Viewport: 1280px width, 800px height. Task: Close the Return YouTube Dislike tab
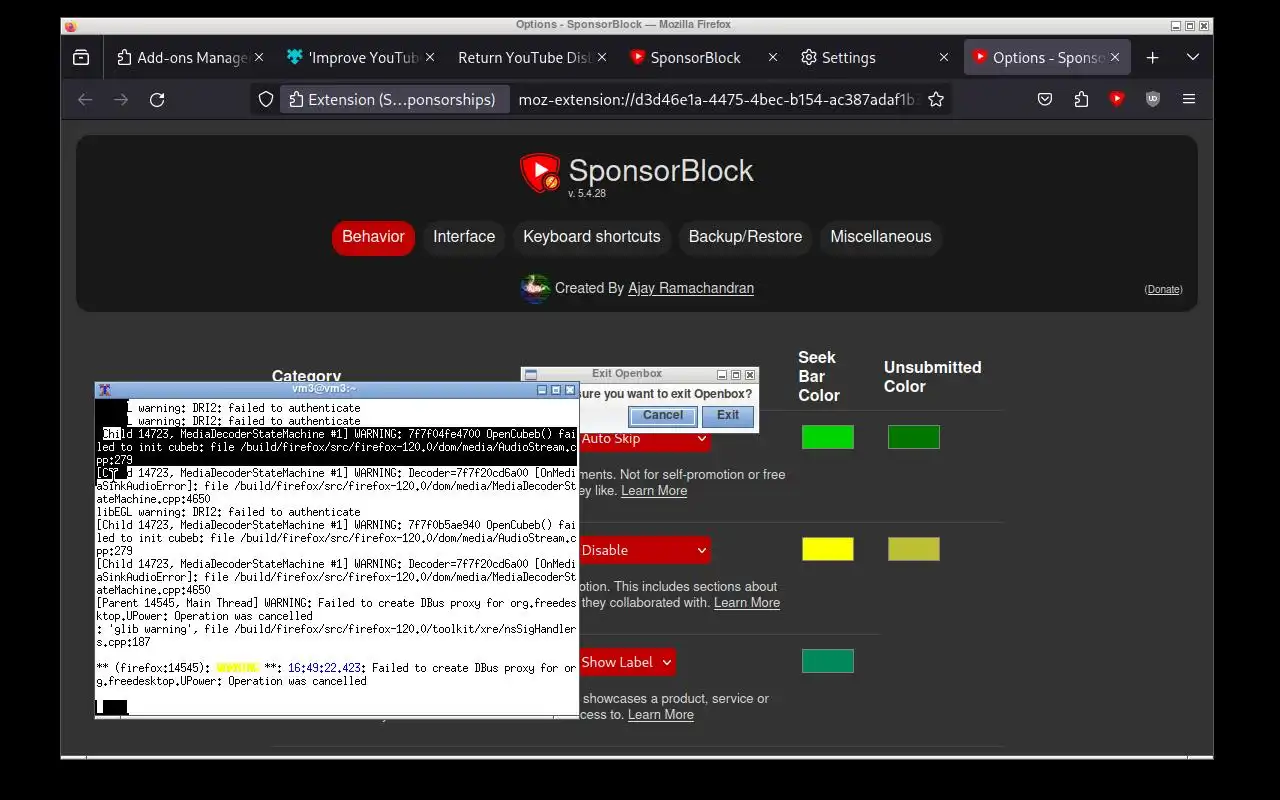(601, 58)
